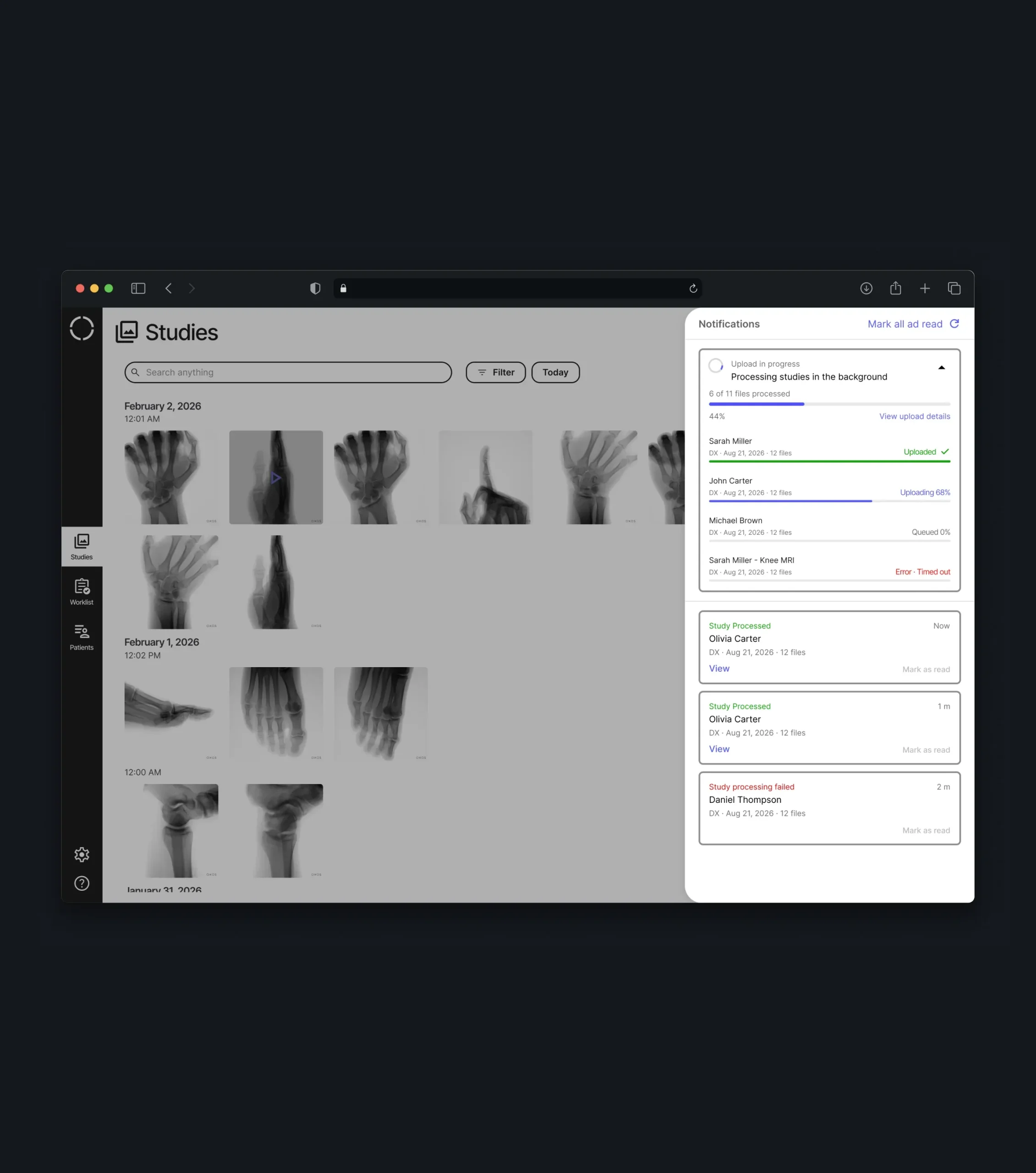
Task: View the Olivia Carter study marked Now
Action: pos(719,669)
